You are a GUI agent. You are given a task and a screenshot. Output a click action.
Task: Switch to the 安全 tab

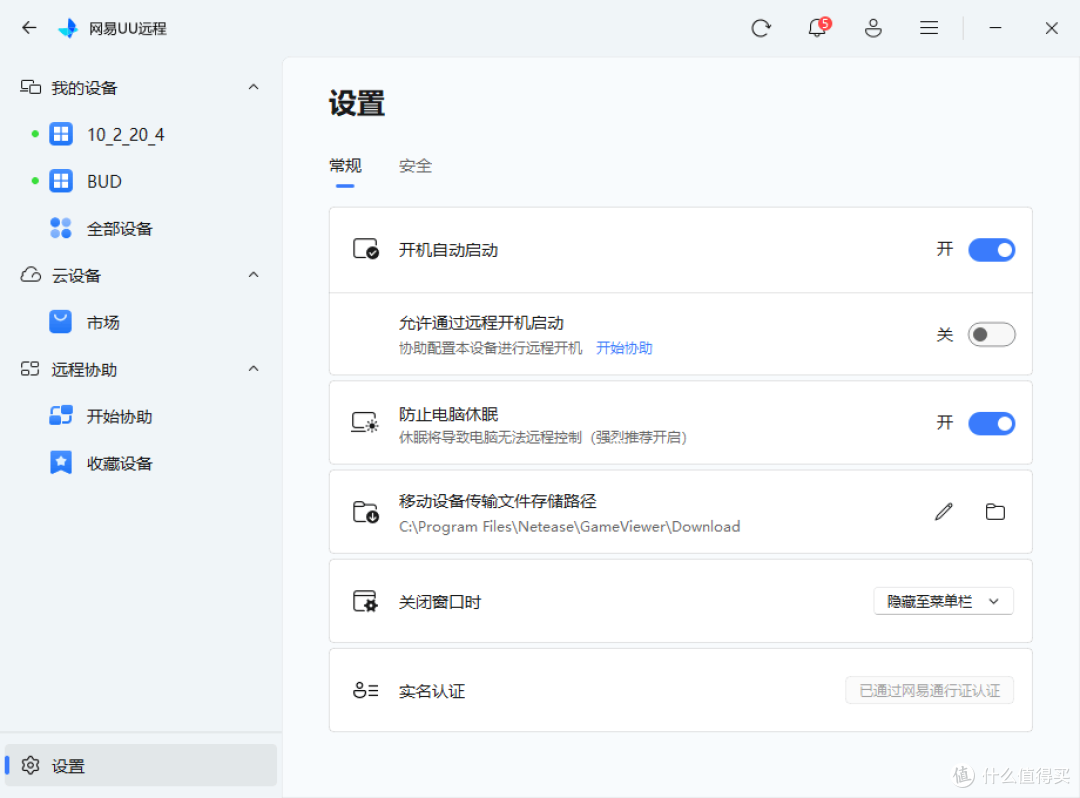click(415, 166)
